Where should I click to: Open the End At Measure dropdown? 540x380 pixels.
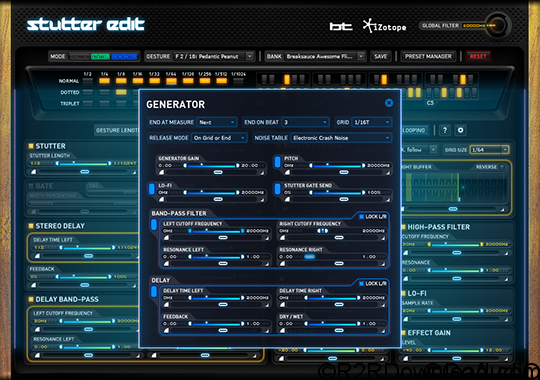click(217, 122)
